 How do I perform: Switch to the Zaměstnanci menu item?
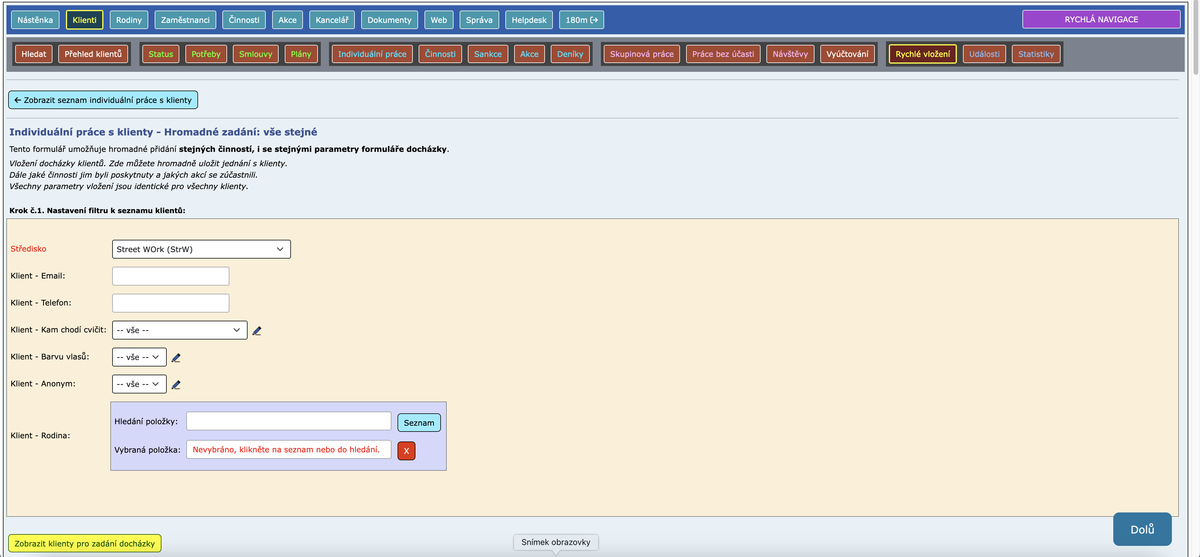[185, 20]
